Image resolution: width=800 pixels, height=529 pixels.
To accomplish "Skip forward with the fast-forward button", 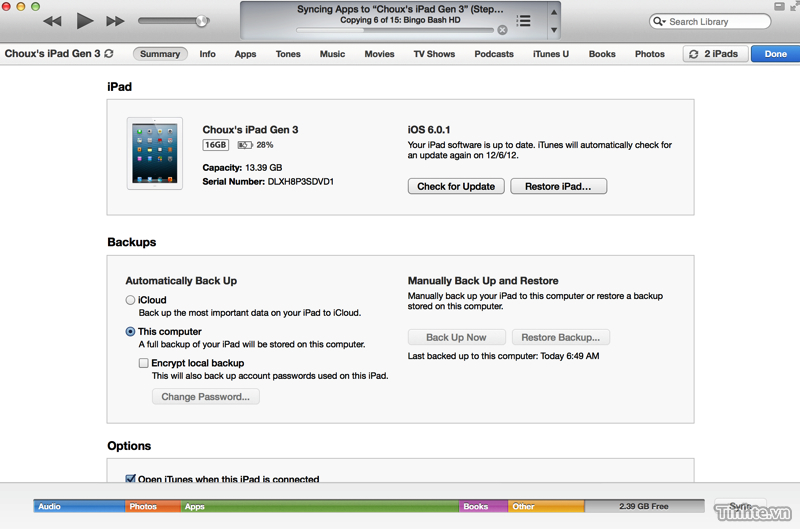I will (115, 21).
